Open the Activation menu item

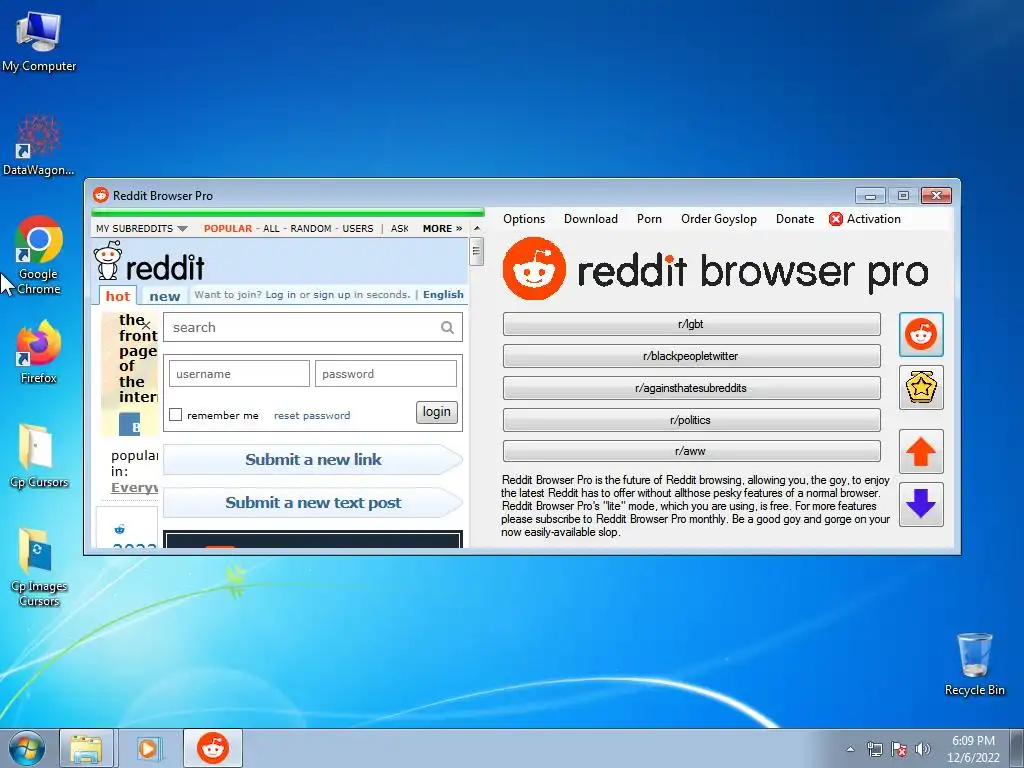(865, 219)
